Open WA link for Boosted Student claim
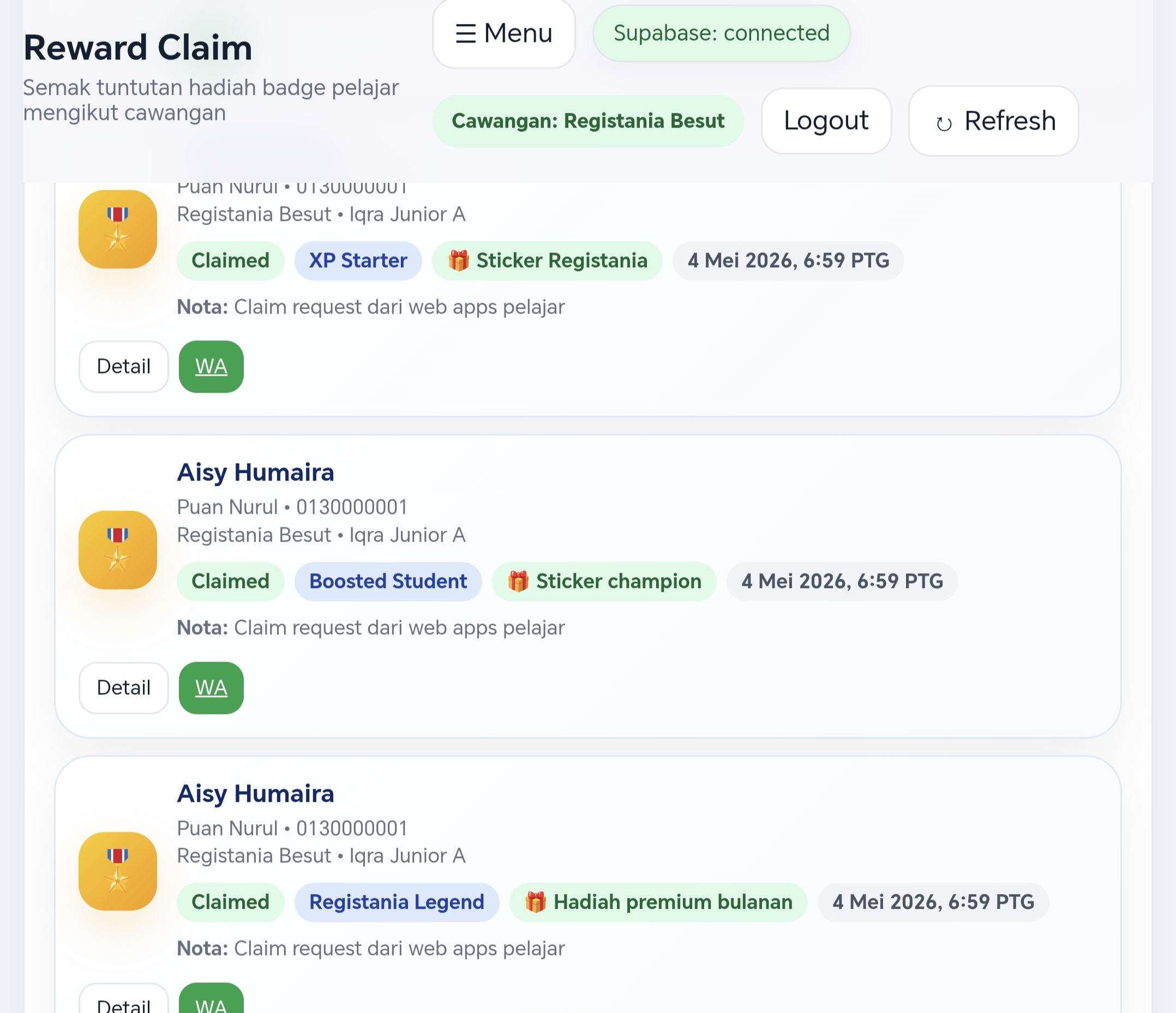The image size is (1176, 1013). (x=211, y=688)
